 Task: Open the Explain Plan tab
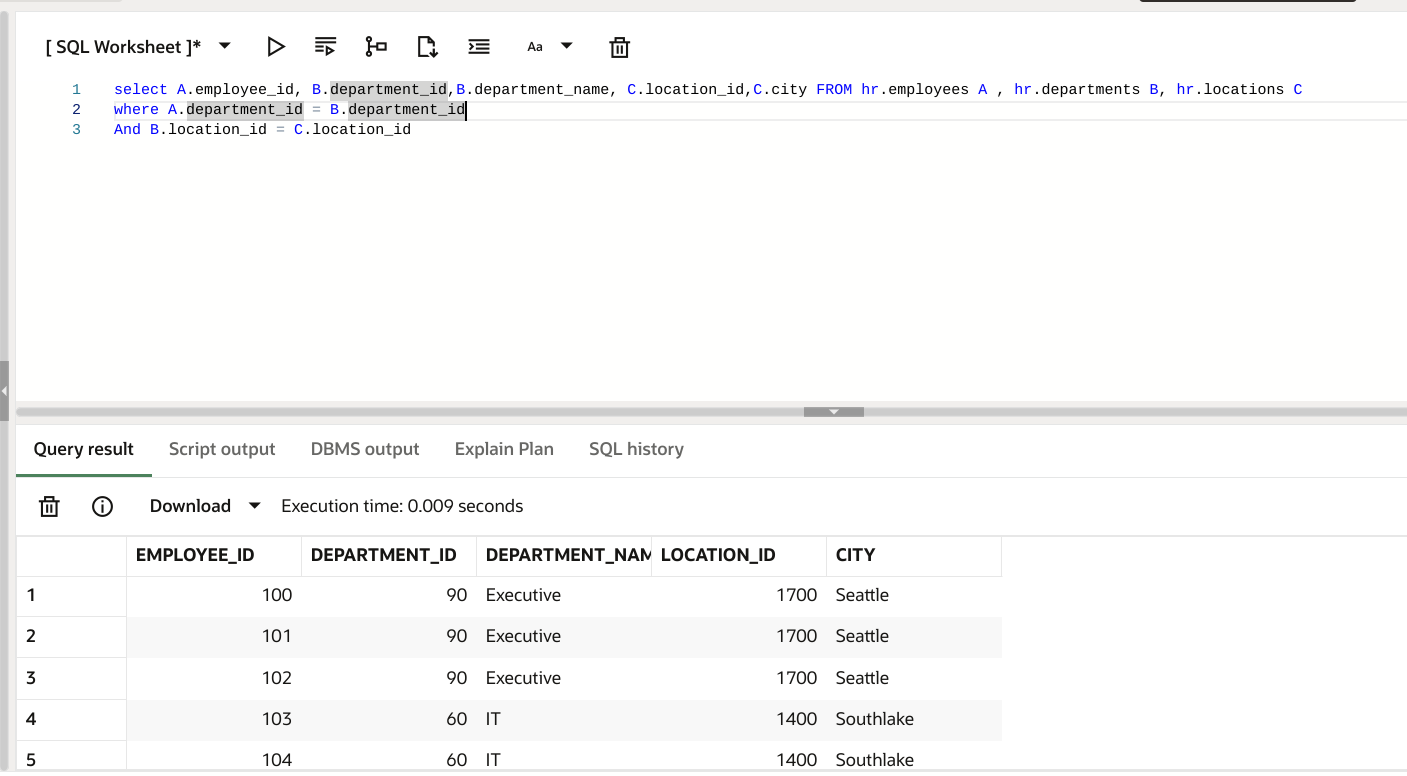(x=504, y=449)
